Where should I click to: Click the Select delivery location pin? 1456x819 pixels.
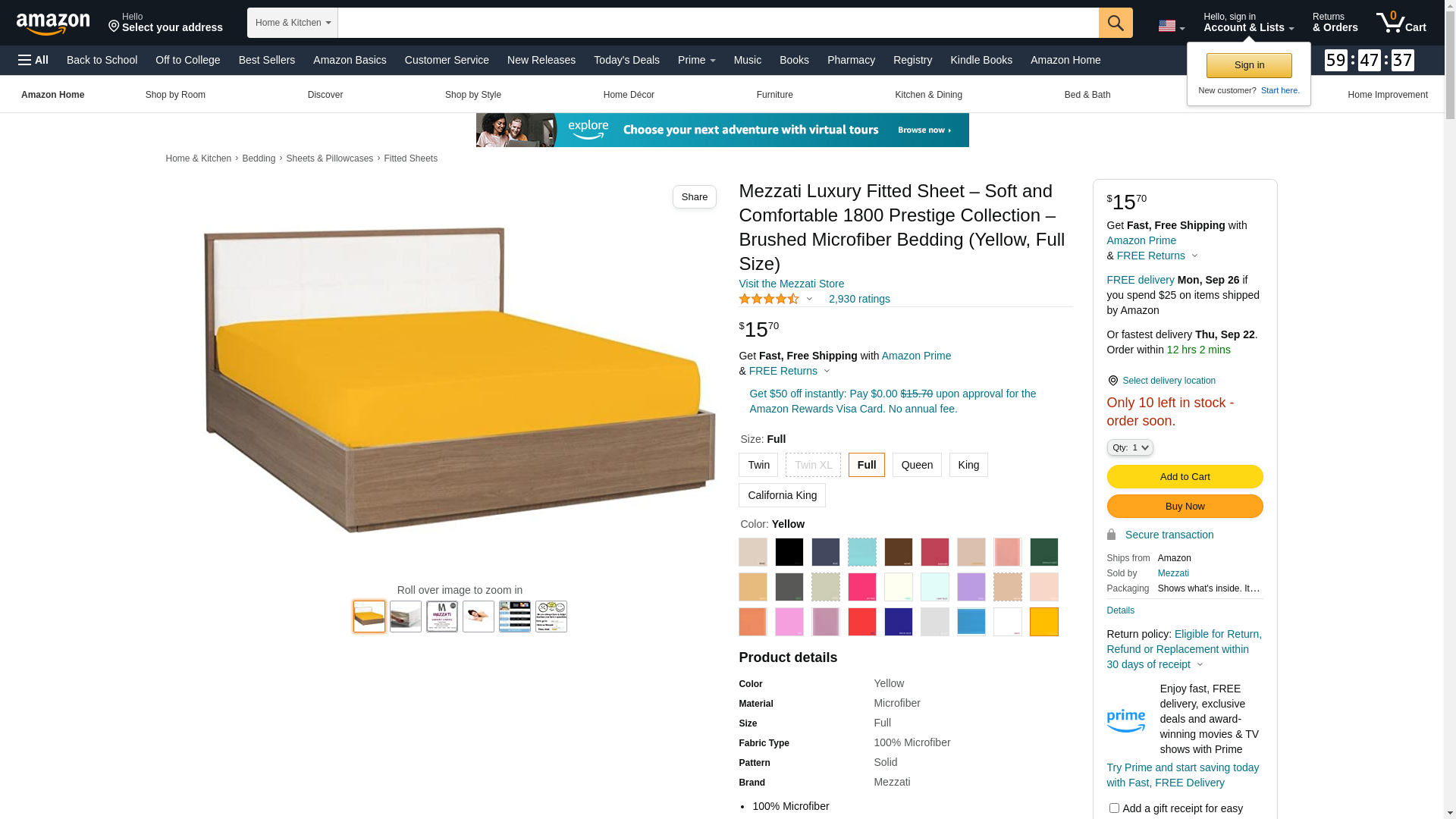tap(1112, 381)
